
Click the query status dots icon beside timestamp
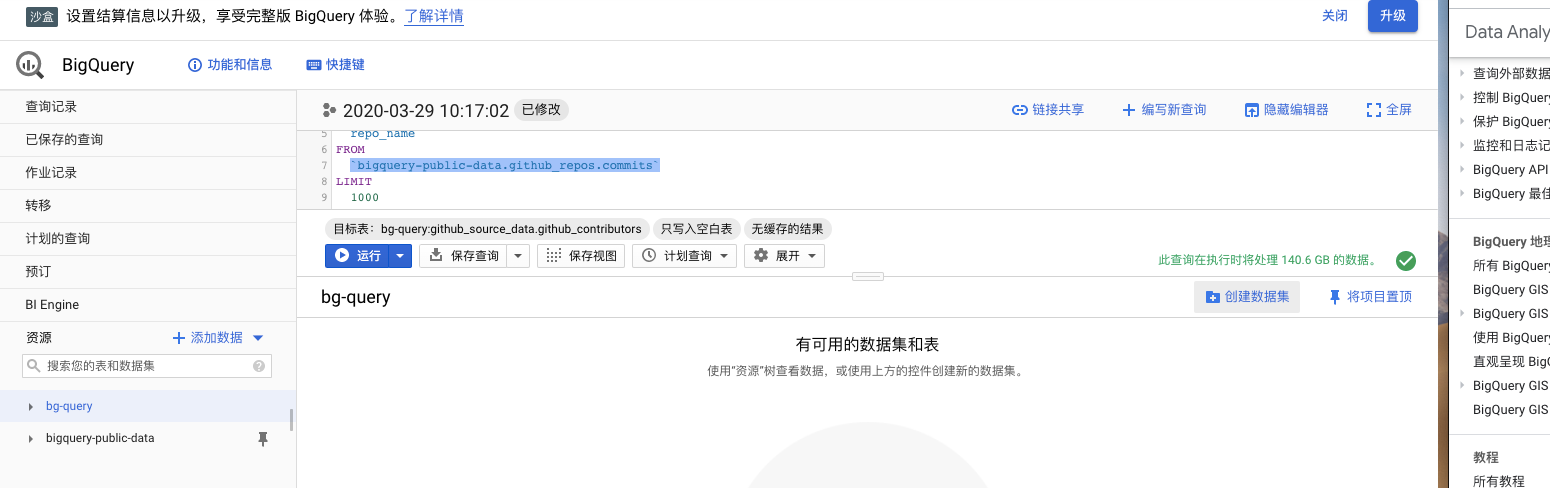pyautogui.click(x=329, y=111)
